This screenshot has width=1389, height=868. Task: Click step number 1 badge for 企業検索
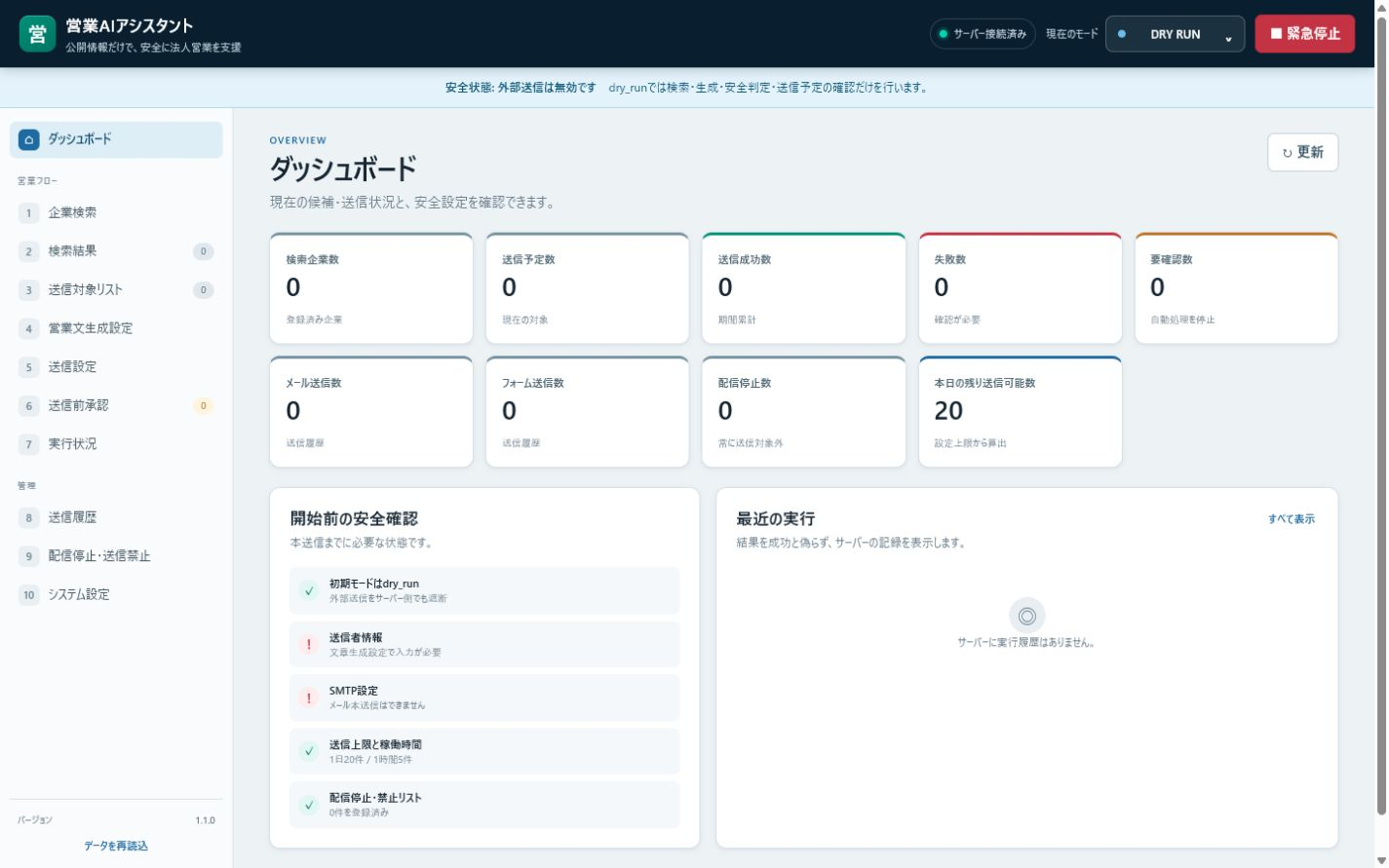(28, 213)
